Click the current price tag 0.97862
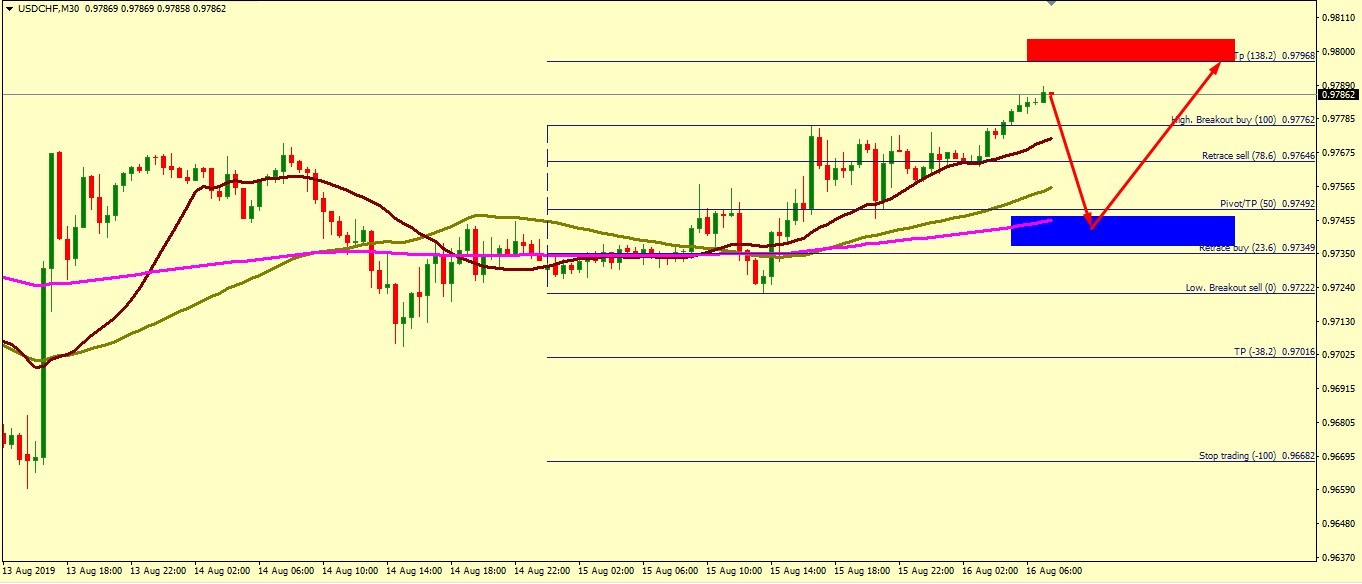This screenshot has height=584, width=1362. tap(1338, 95)
